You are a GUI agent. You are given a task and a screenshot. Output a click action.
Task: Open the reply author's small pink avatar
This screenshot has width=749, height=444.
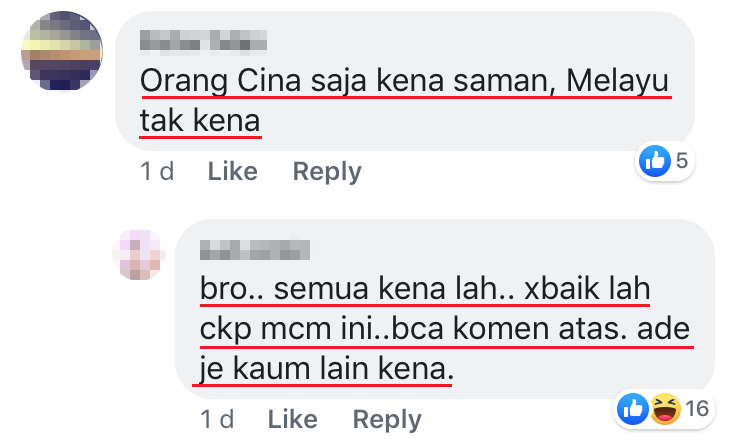139,255
